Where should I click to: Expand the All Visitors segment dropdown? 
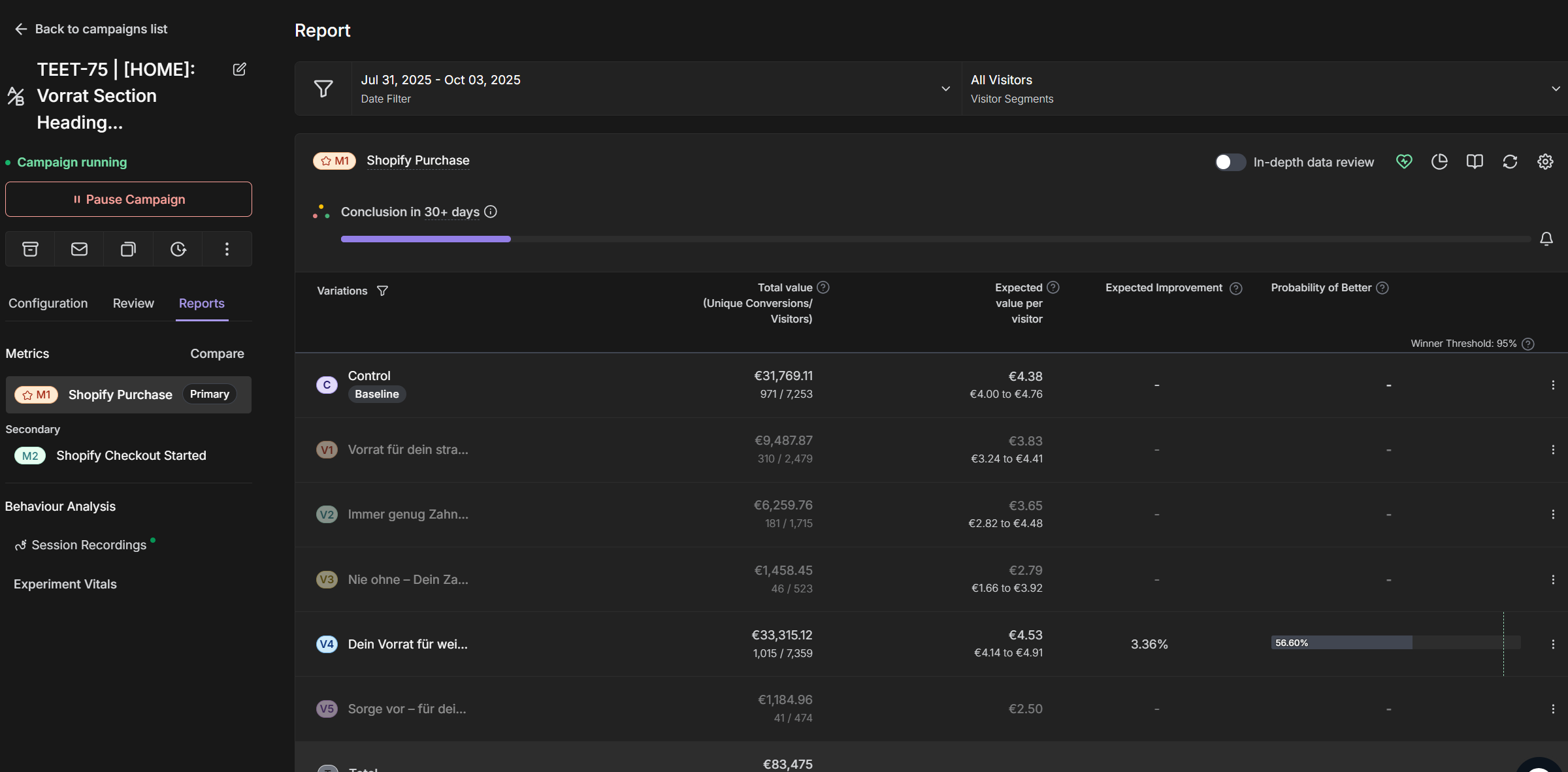[1555, 88]
